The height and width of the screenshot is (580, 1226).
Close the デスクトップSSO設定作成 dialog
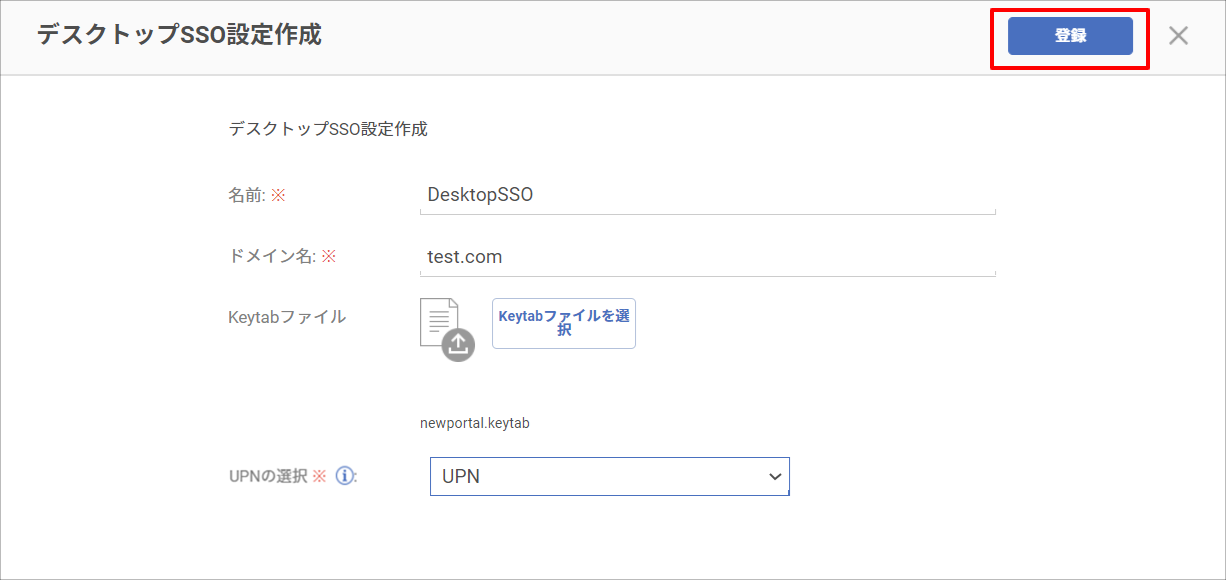[1179, 36]
